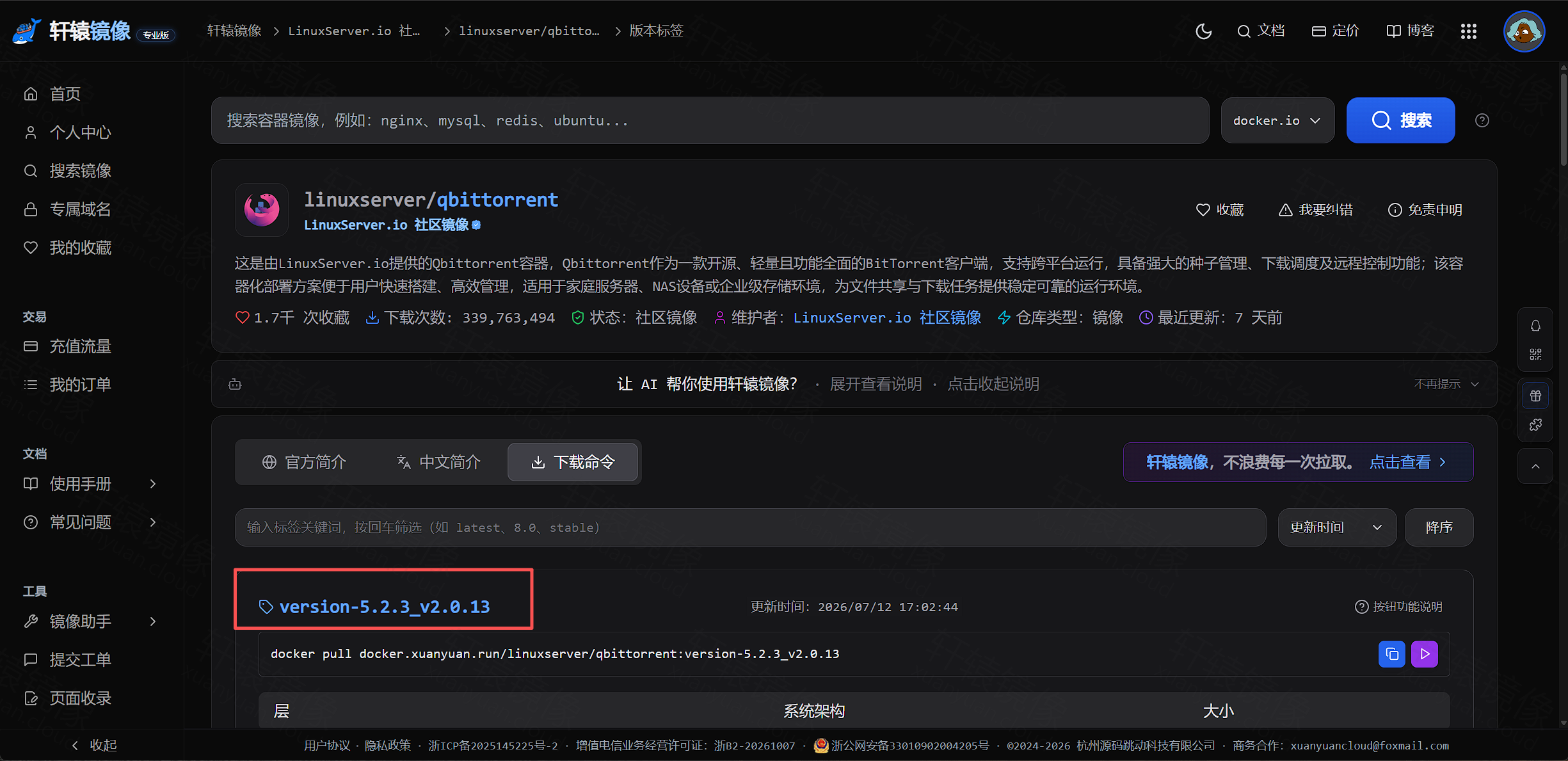This screenshot has width=1568, height=761.
Task: Open the apps grid menu icon
Action: (x=1469, y=31)
